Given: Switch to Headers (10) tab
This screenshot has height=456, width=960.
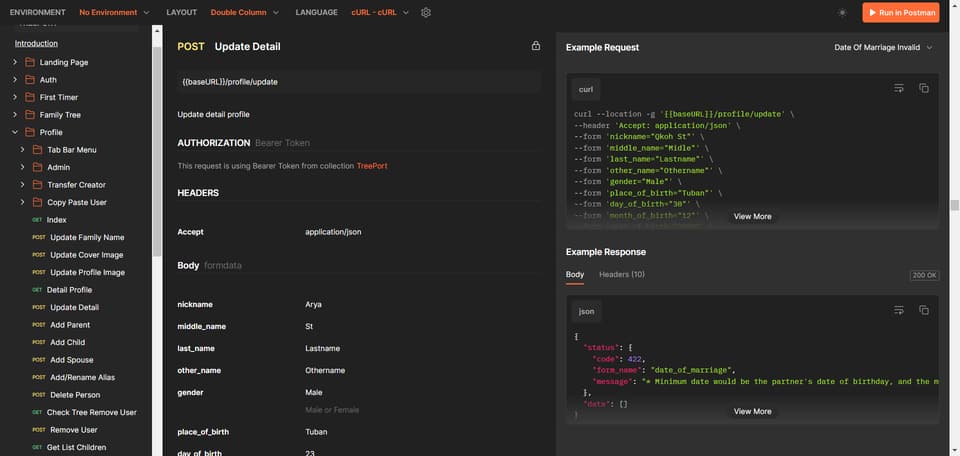Looking at the screenshot, I should 621,275.
